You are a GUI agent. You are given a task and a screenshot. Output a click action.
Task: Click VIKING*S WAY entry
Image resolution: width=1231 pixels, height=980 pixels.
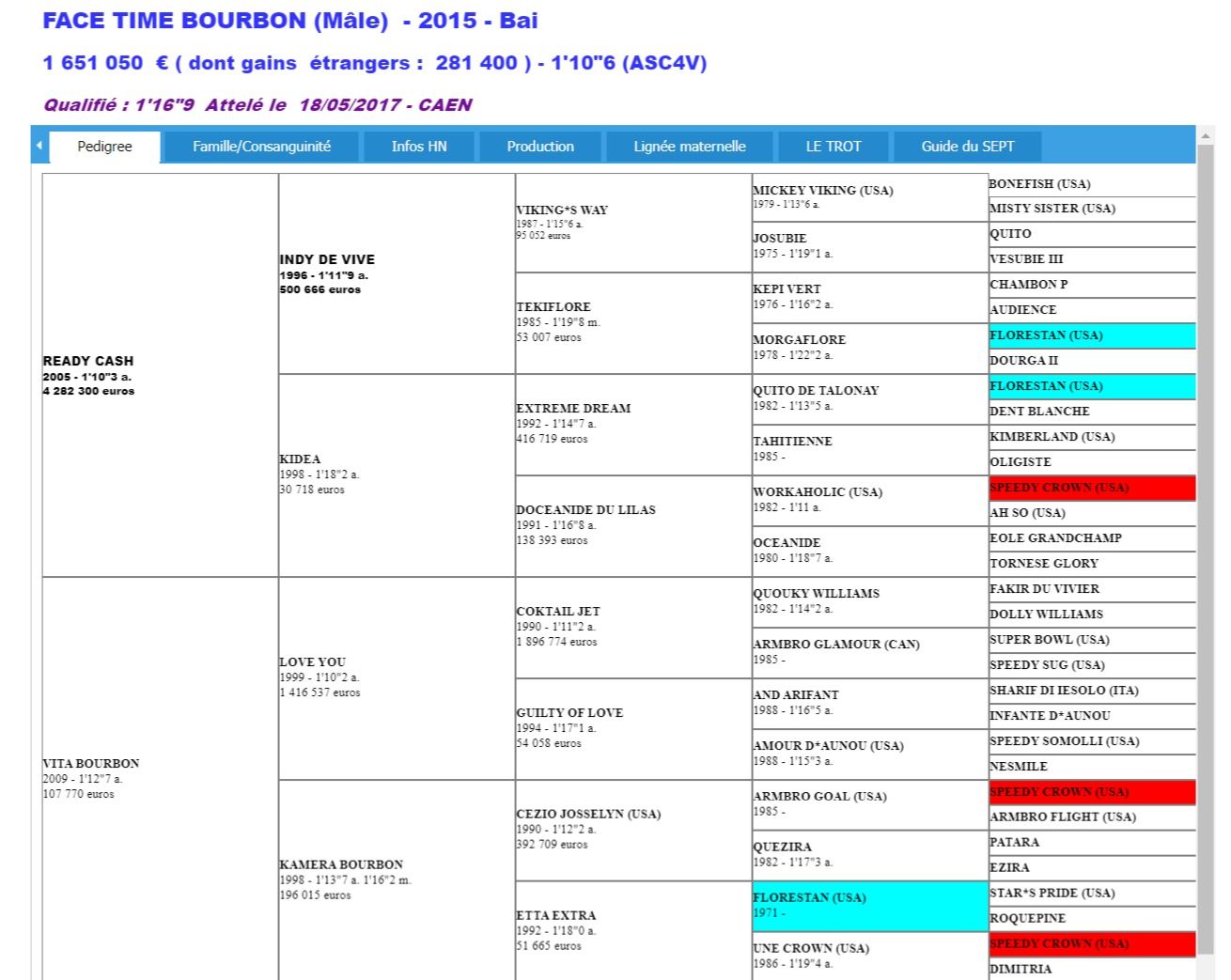coord(562,210)
